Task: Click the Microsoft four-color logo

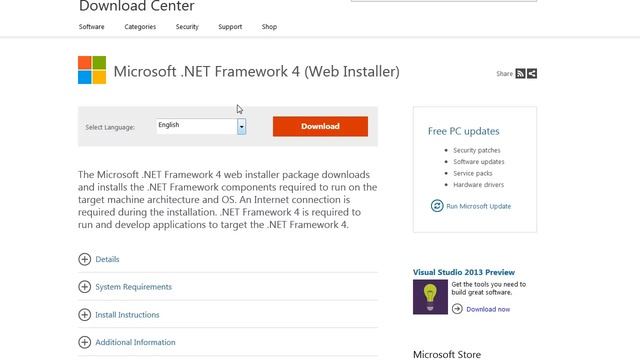Action: 92,70
